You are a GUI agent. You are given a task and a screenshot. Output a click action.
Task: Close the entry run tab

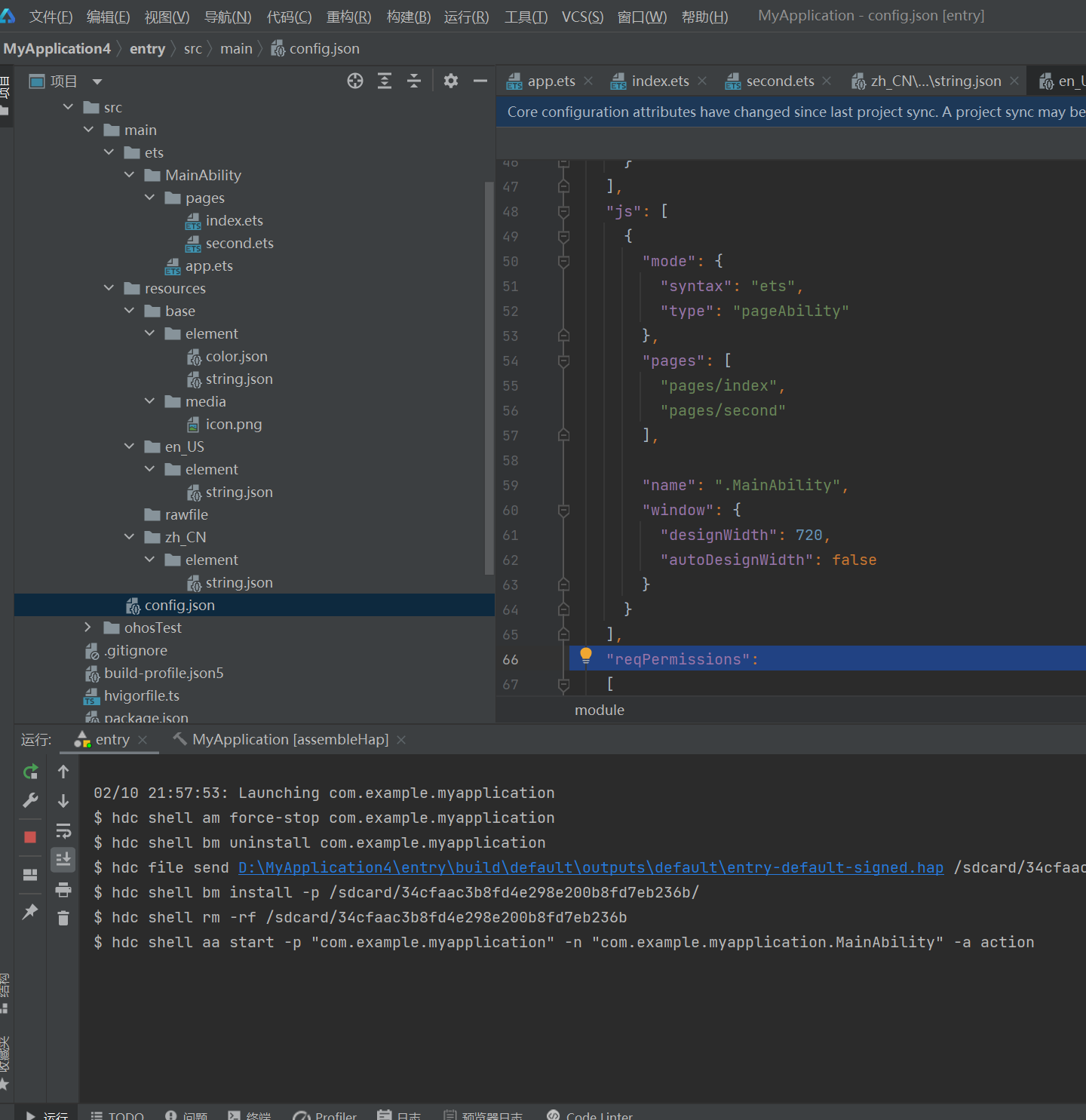pos(143,740)
